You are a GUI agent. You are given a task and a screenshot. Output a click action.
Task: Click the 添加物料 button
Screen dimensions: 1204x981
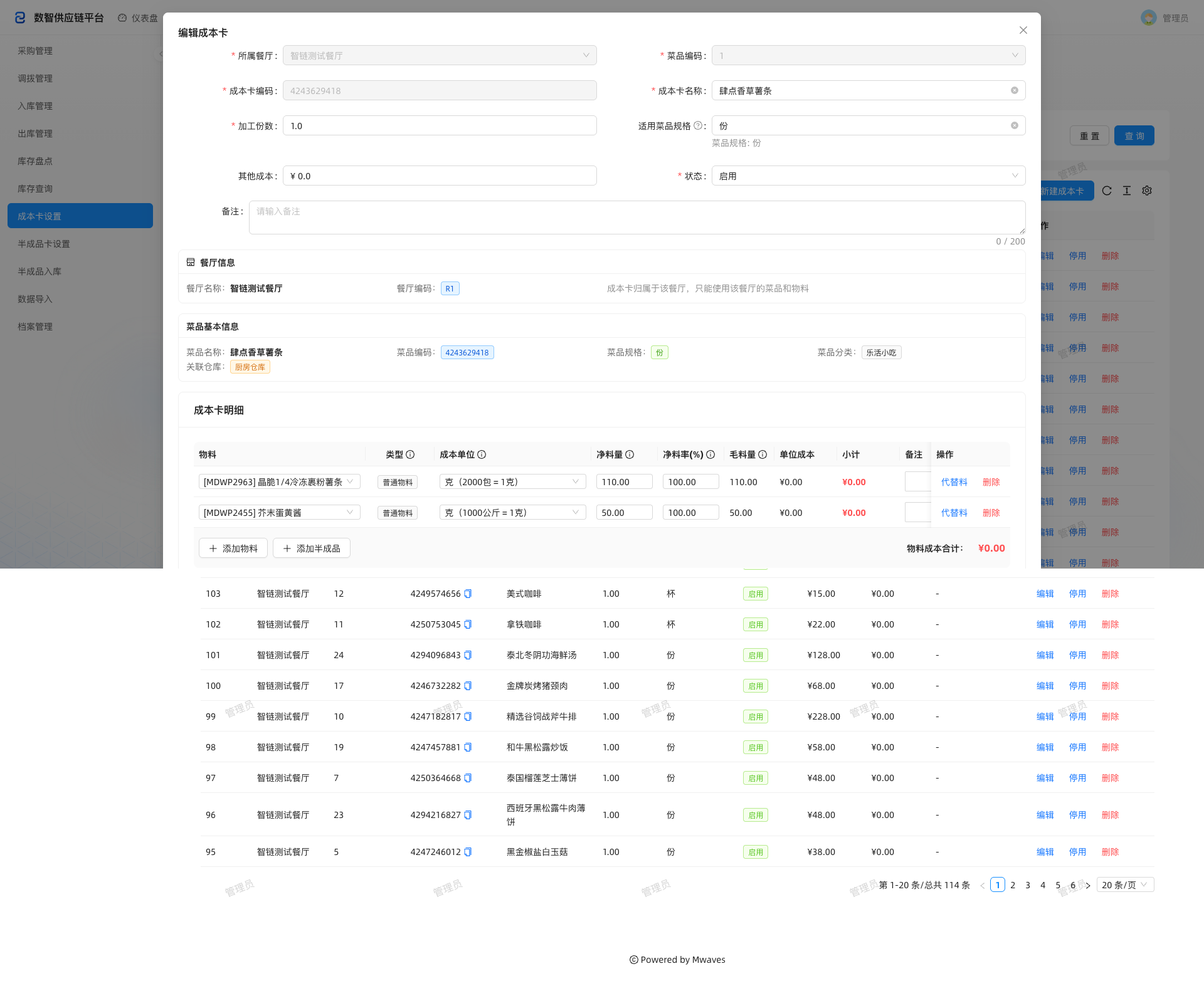233,548
